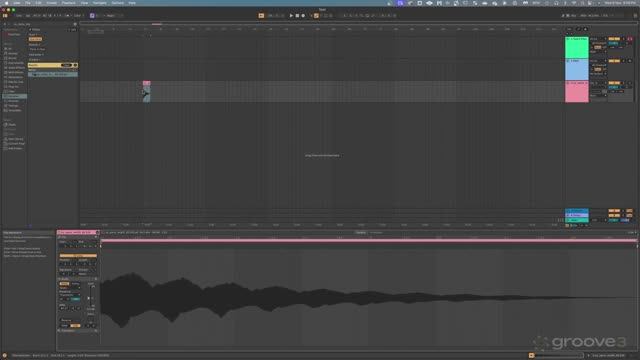The height and width of the screenshot is (360, 640).
Task: Open Current Project in browser Places
Action: pos(16,144)
